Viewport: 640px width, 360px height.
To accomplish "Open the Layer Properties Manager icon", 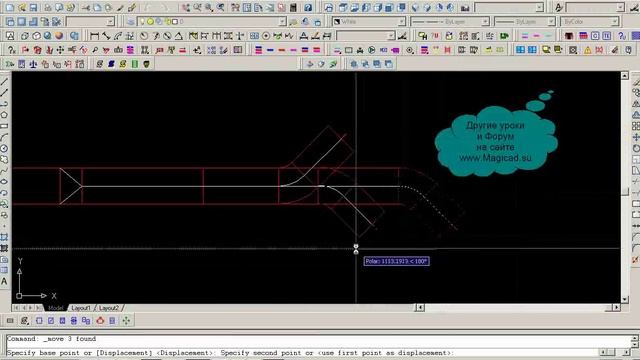I will click(131, 21).
